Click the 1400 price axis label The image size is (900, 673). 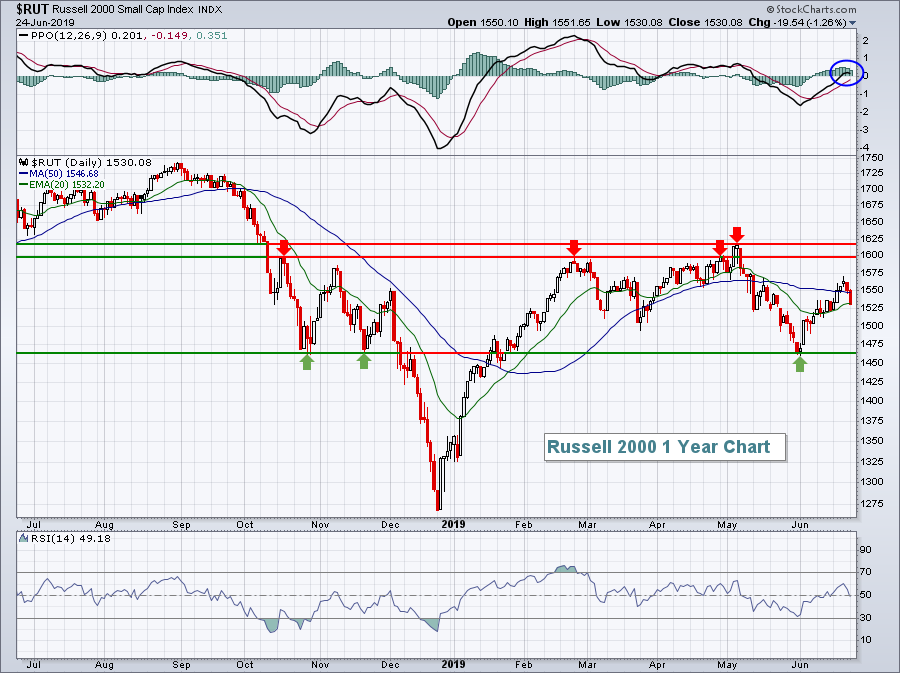(871, 401)
